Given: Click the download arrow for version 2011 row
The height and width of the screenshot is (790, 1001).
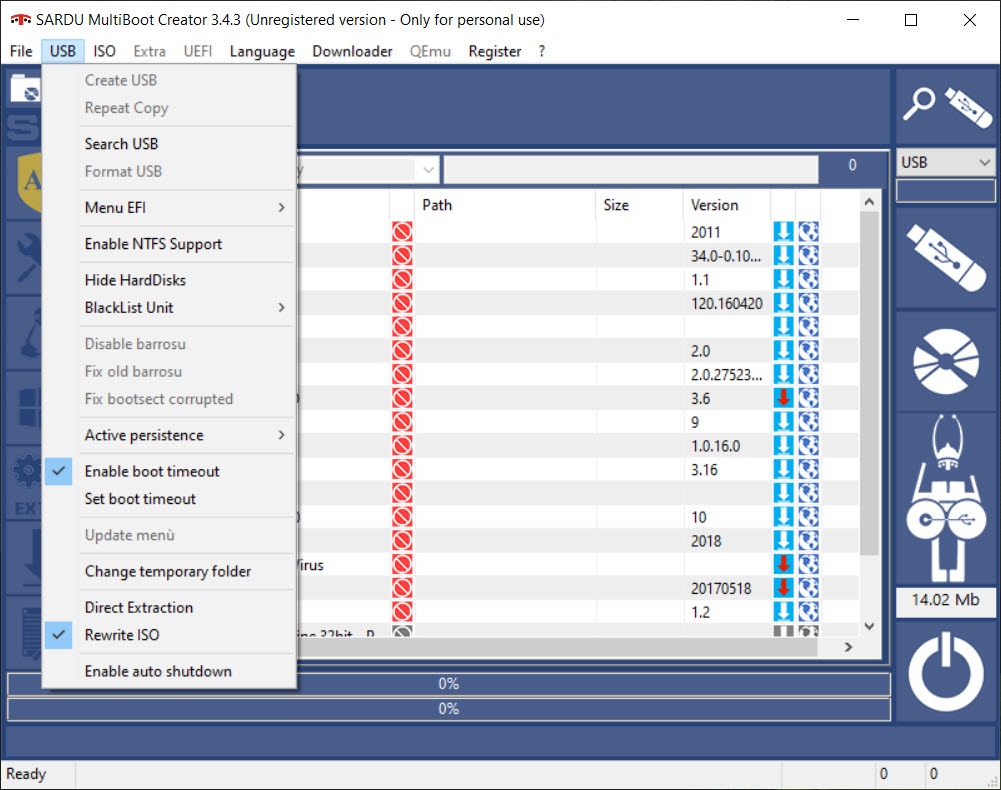Looking at the screenshot, I should coord(783,232).
